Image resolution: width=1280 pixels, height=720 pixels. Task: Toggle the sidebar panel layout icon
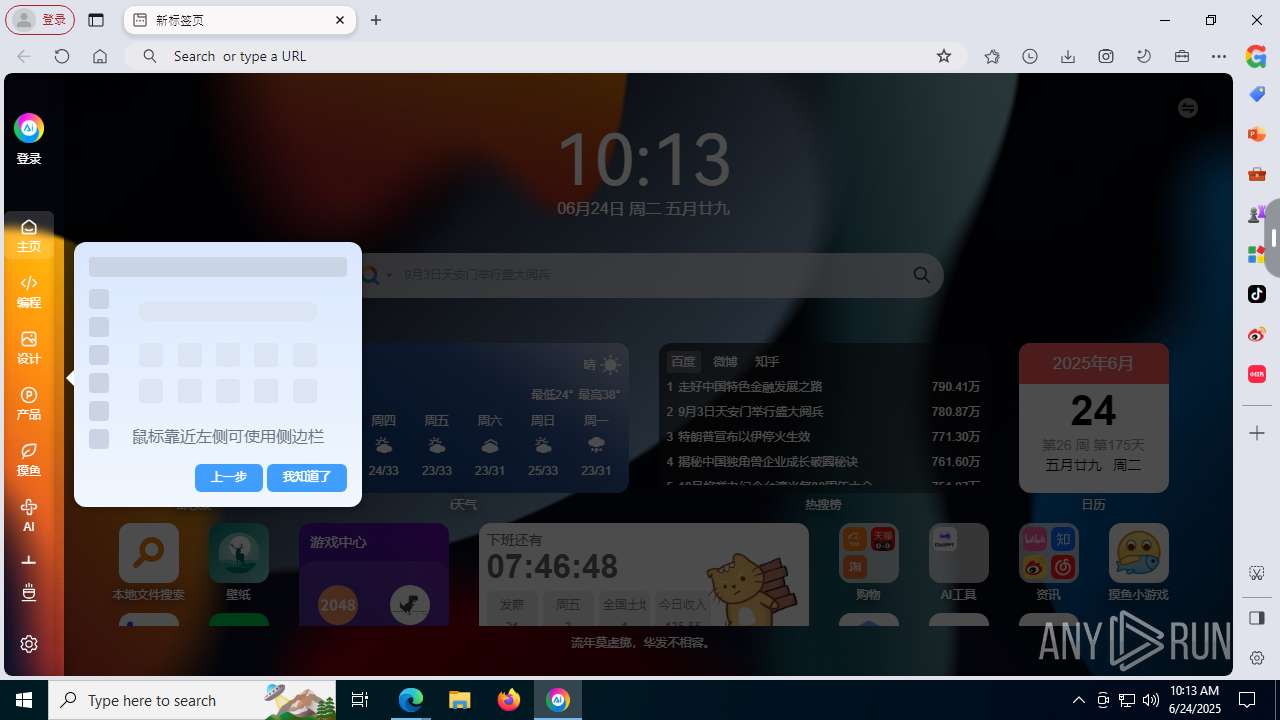(1257, 618)
